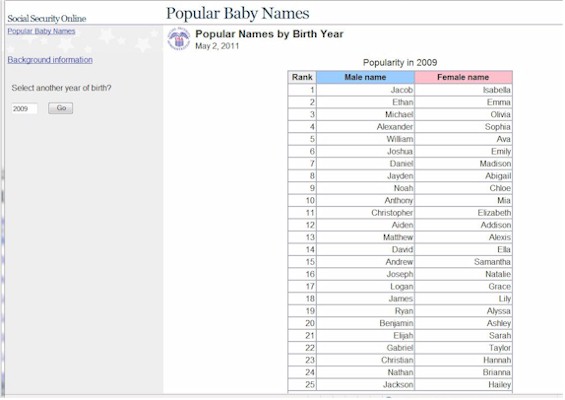This screenshot has width=565, height=400.
Task: Select the male name Elijah
Action: pos(403,335)
